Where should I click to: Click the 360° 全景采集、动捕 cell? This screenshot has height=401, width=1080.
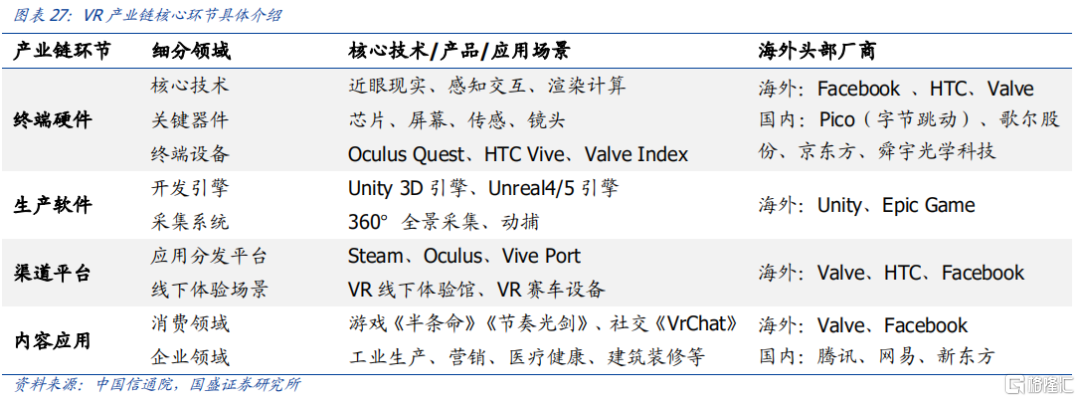coord(444,222)
